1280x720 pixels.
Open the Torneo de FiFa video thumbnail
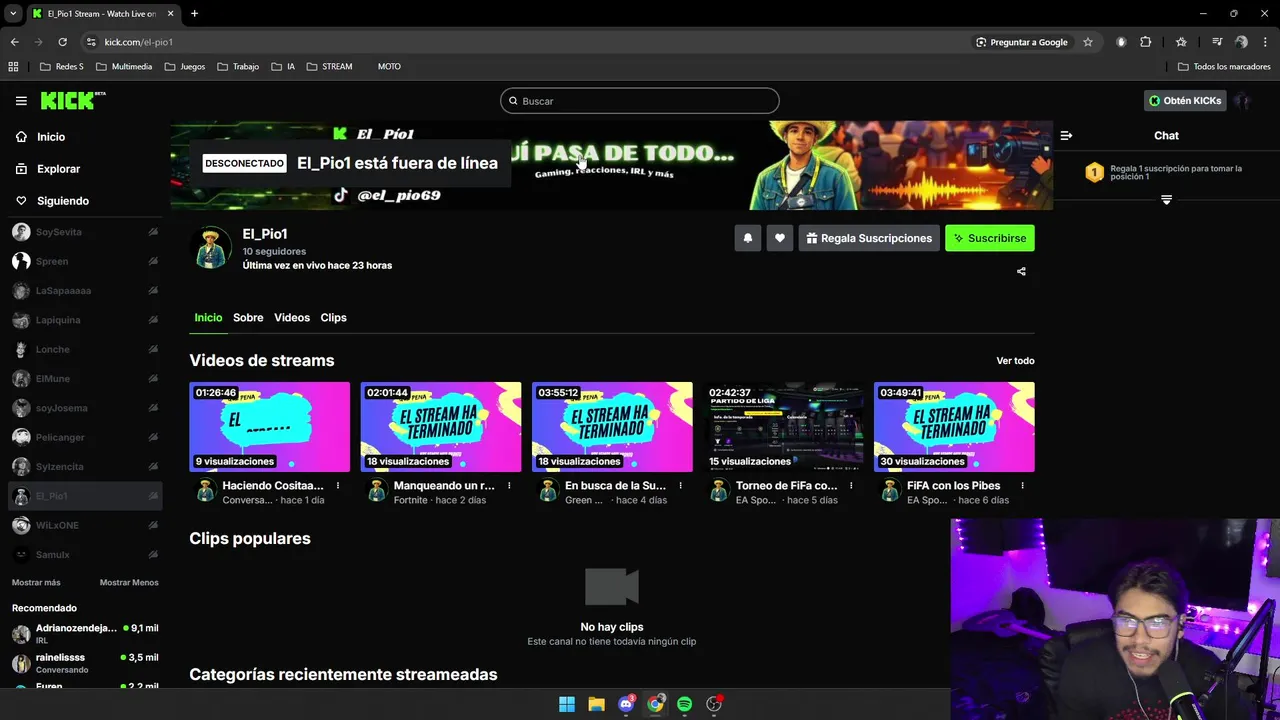[x=783, y=427]
